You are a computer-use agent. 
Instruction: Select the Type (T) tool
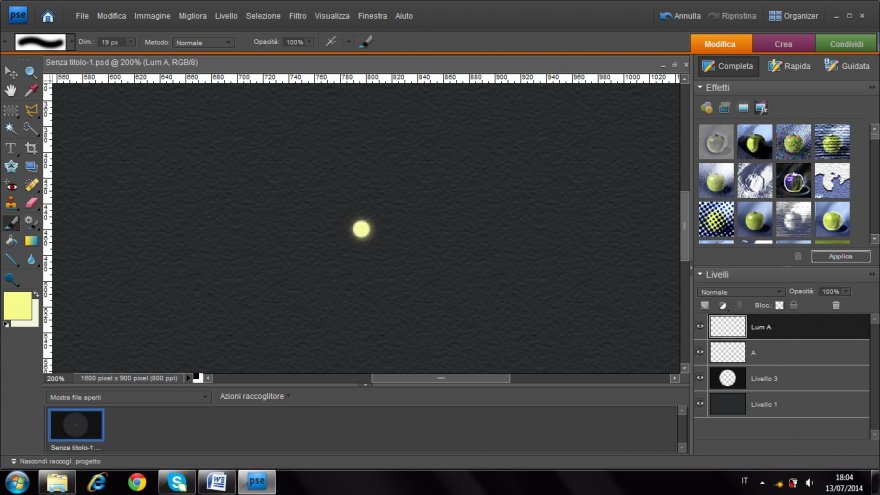[x=11, y=147]
